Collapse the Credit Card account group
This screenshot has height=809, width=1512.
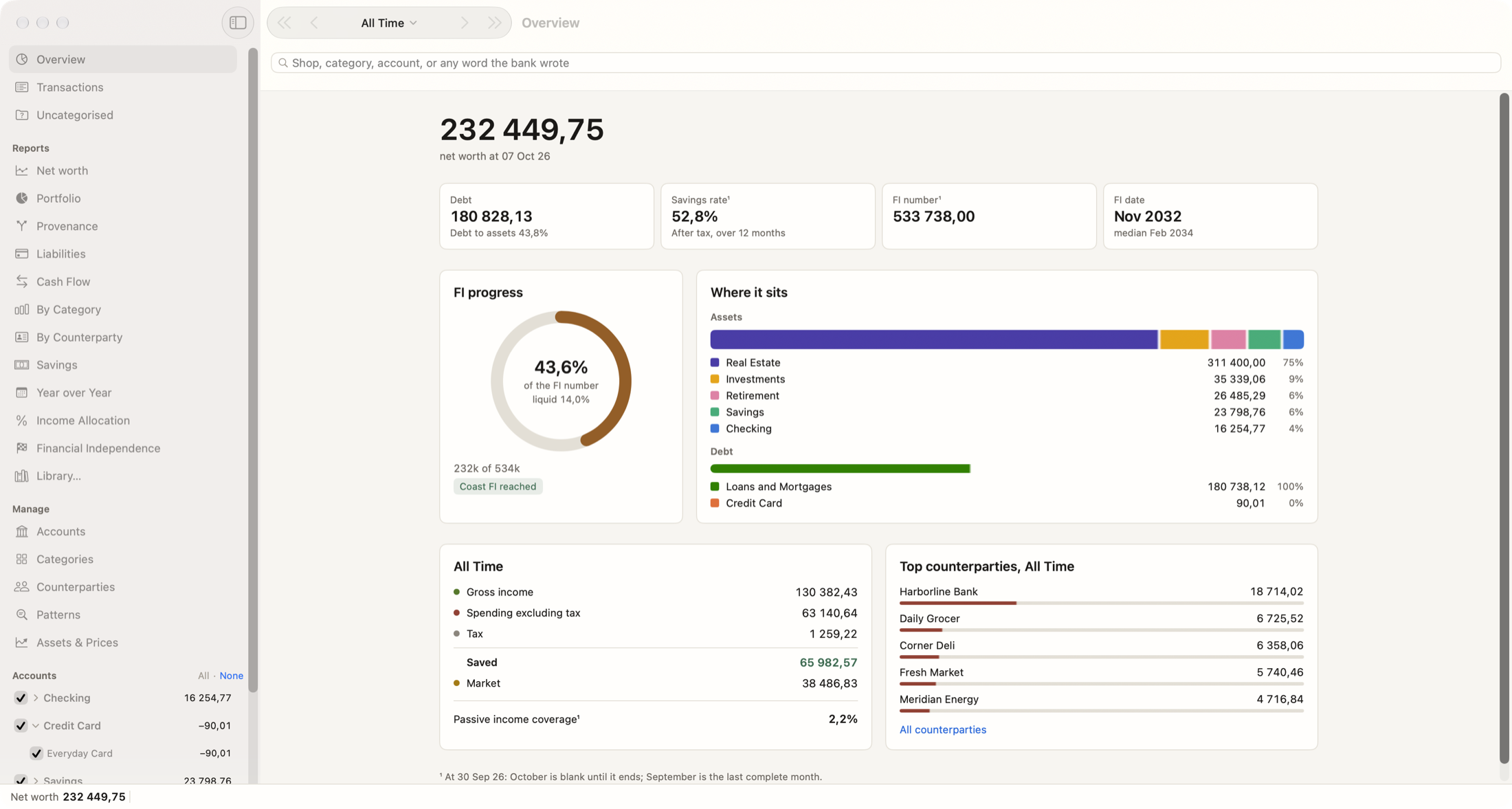tap(36, 726)
